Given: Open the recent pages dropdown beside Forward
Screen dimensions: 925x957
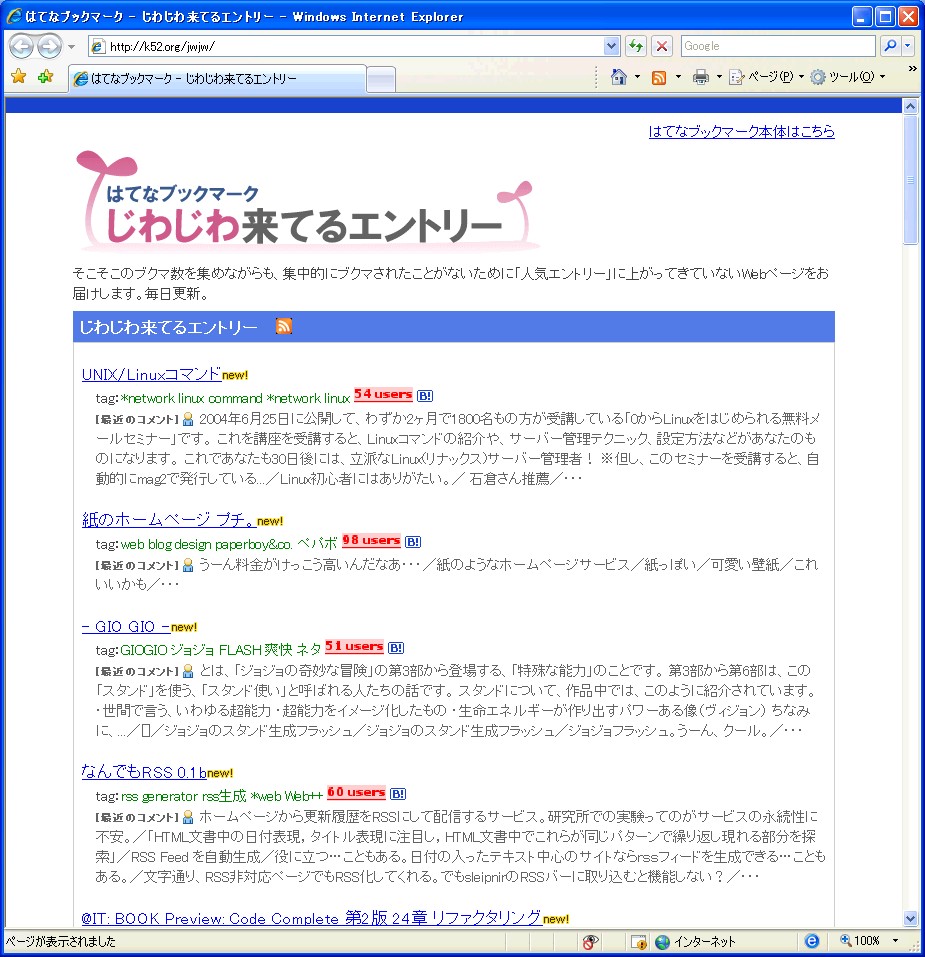Looking at the screenshot, I should pos(71,46).
